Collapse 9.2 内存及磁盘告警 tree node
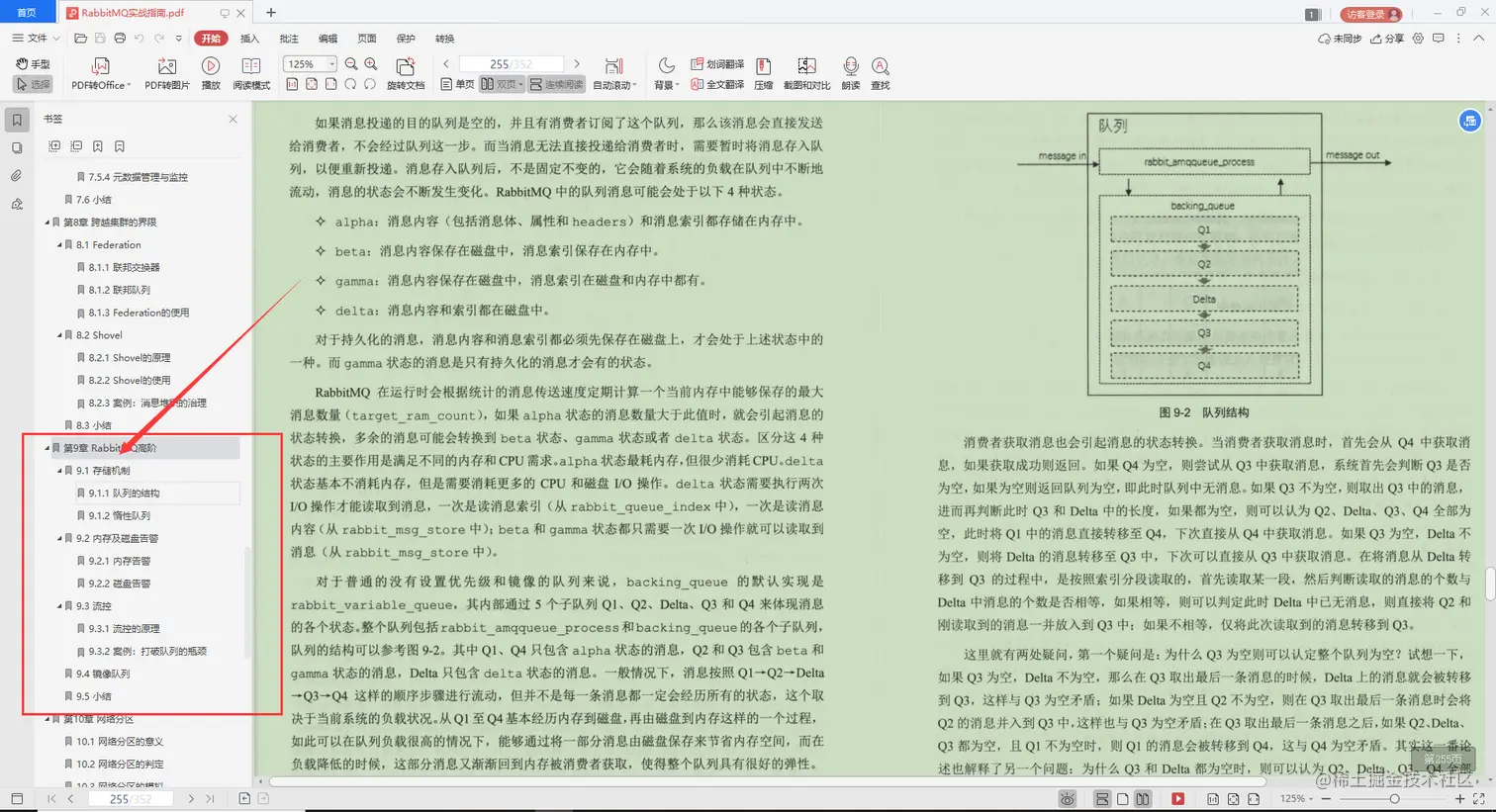This screenshot has width=1496, height=812. point(59,539)
